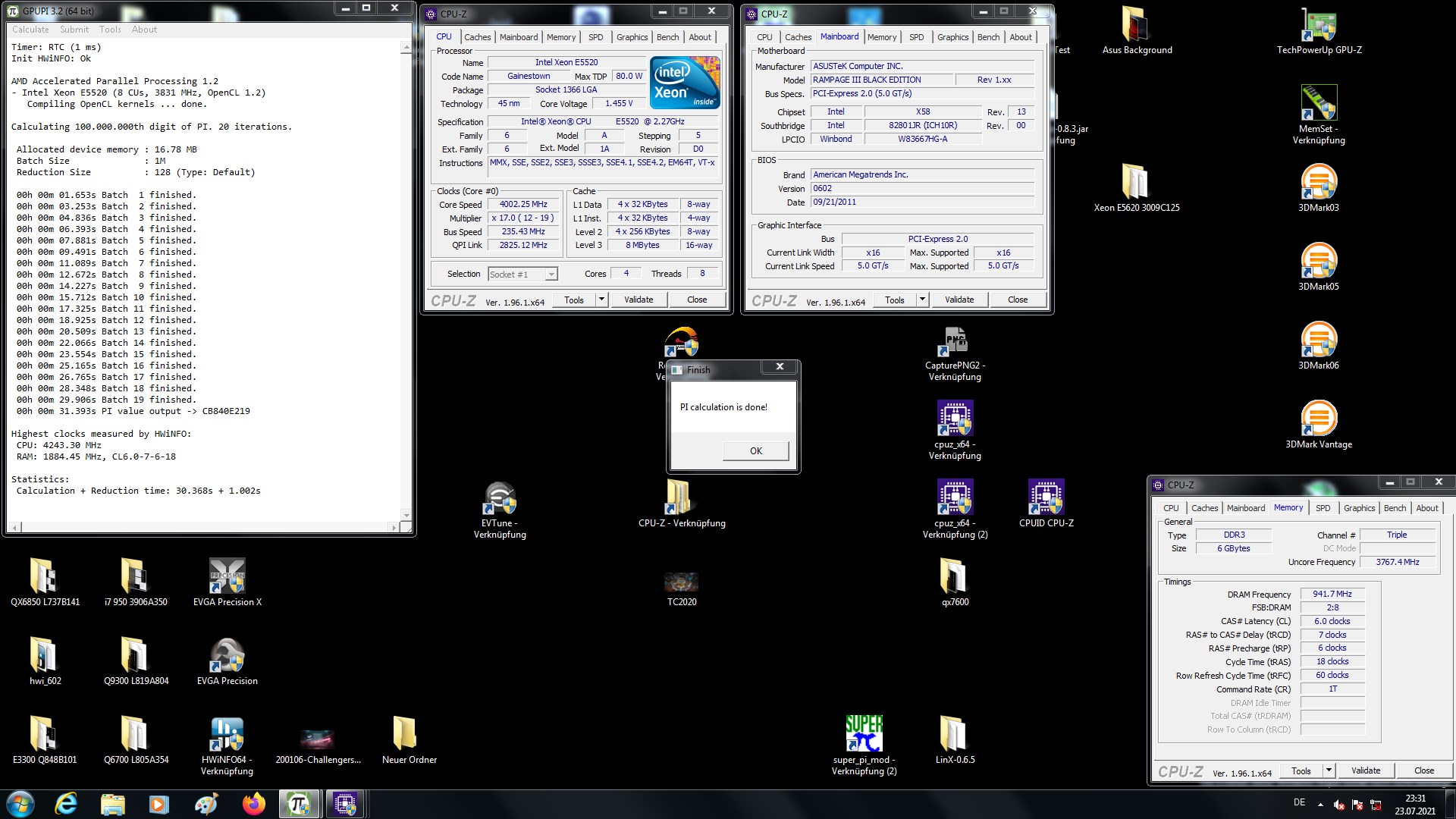Select Bench tab in first CPU-Z window
This screenshot has width=1456, height=819.
point(667,37)
